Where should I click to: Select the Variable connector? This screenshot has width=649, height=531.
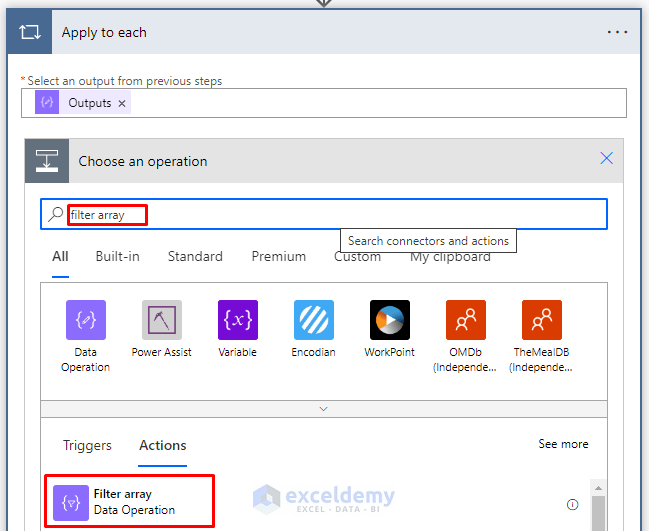(238, 329)
